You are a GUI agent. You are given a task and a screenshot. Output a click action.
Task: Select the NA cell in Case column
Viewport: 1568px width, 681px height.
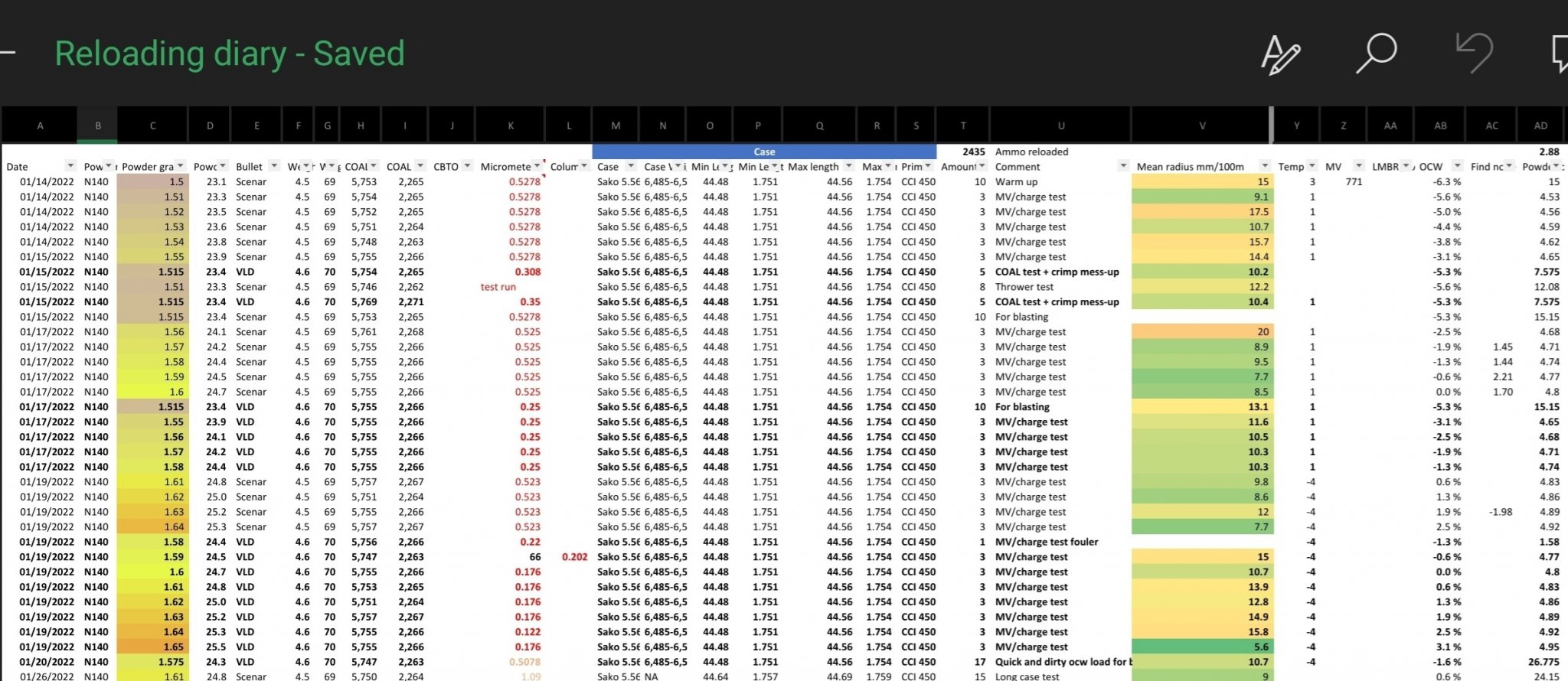tap(662, 676)
